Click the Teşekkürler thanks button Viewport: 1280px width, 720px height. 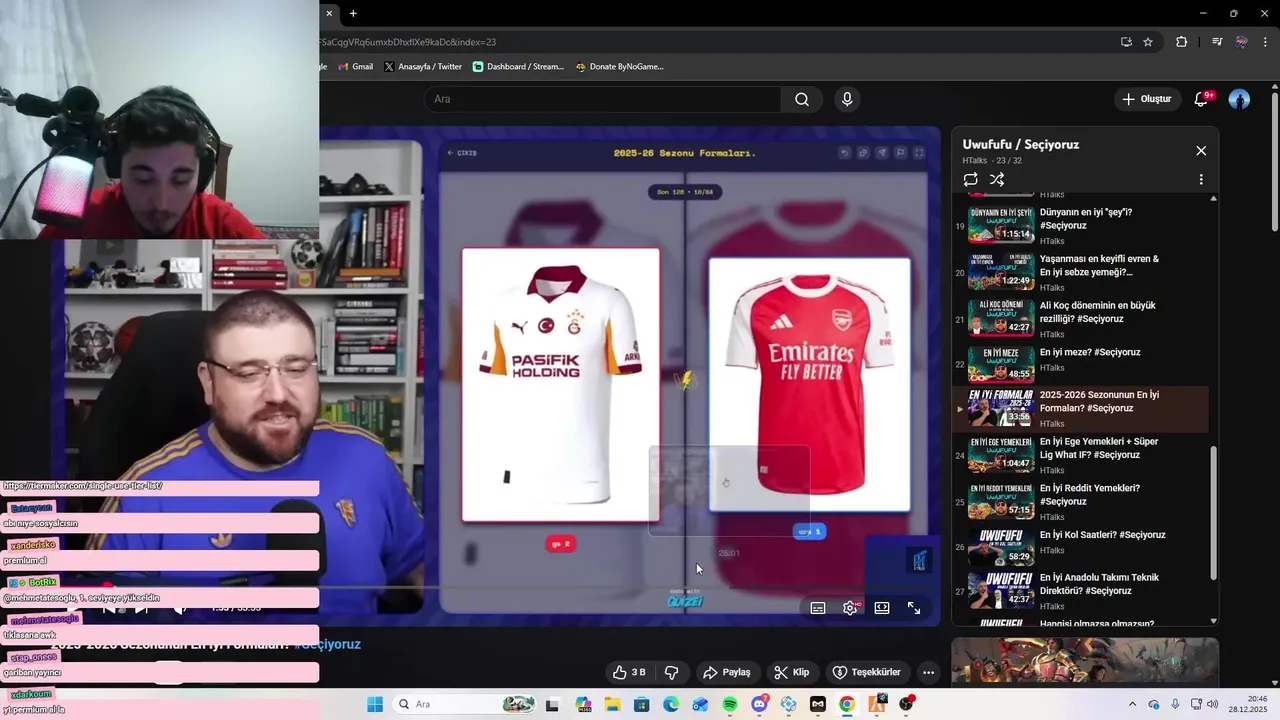pos(867,672)
